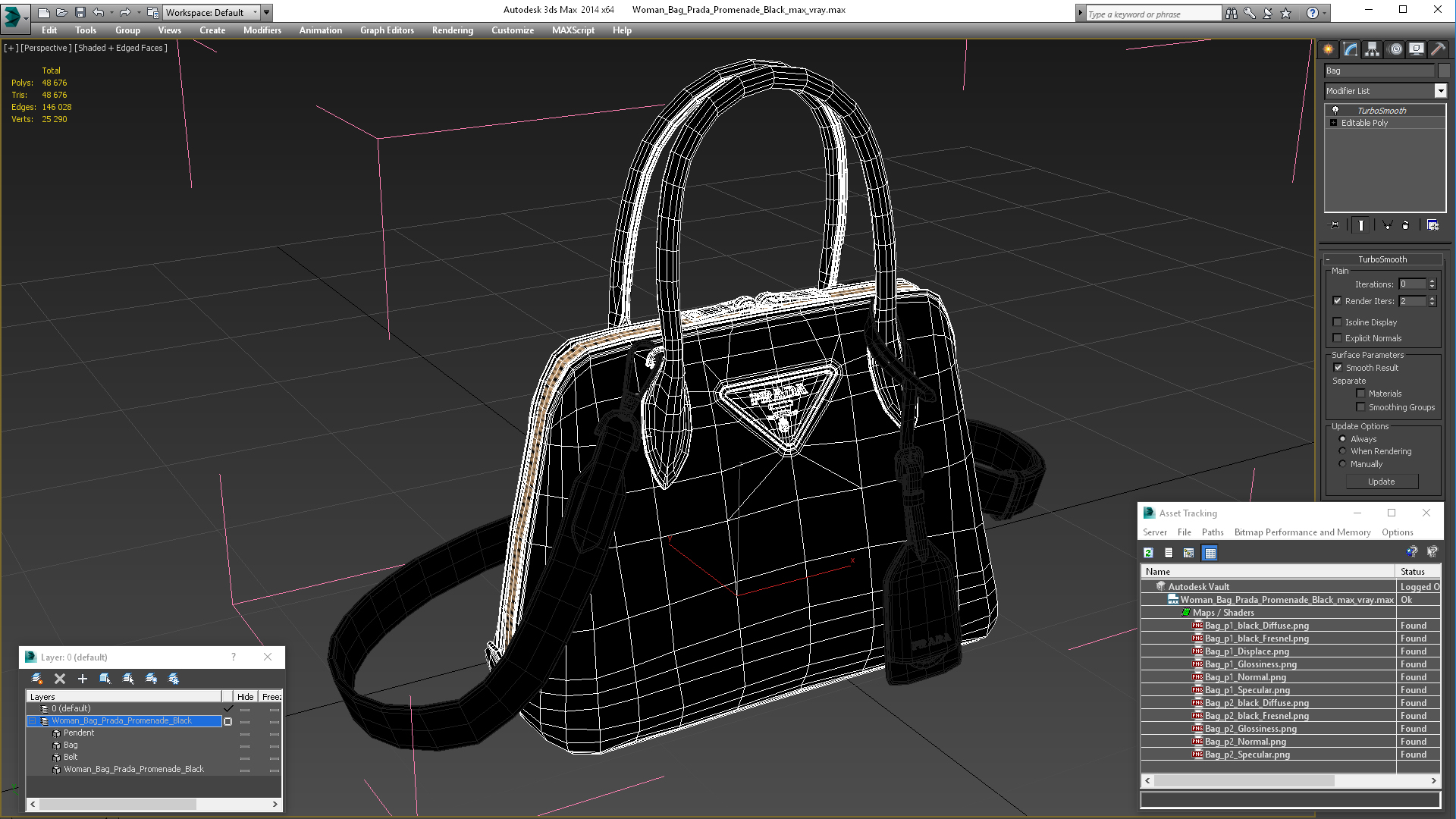Screen dimensions: 1456x819
Task: Open the Create command panel tab
Action: 1329,49
